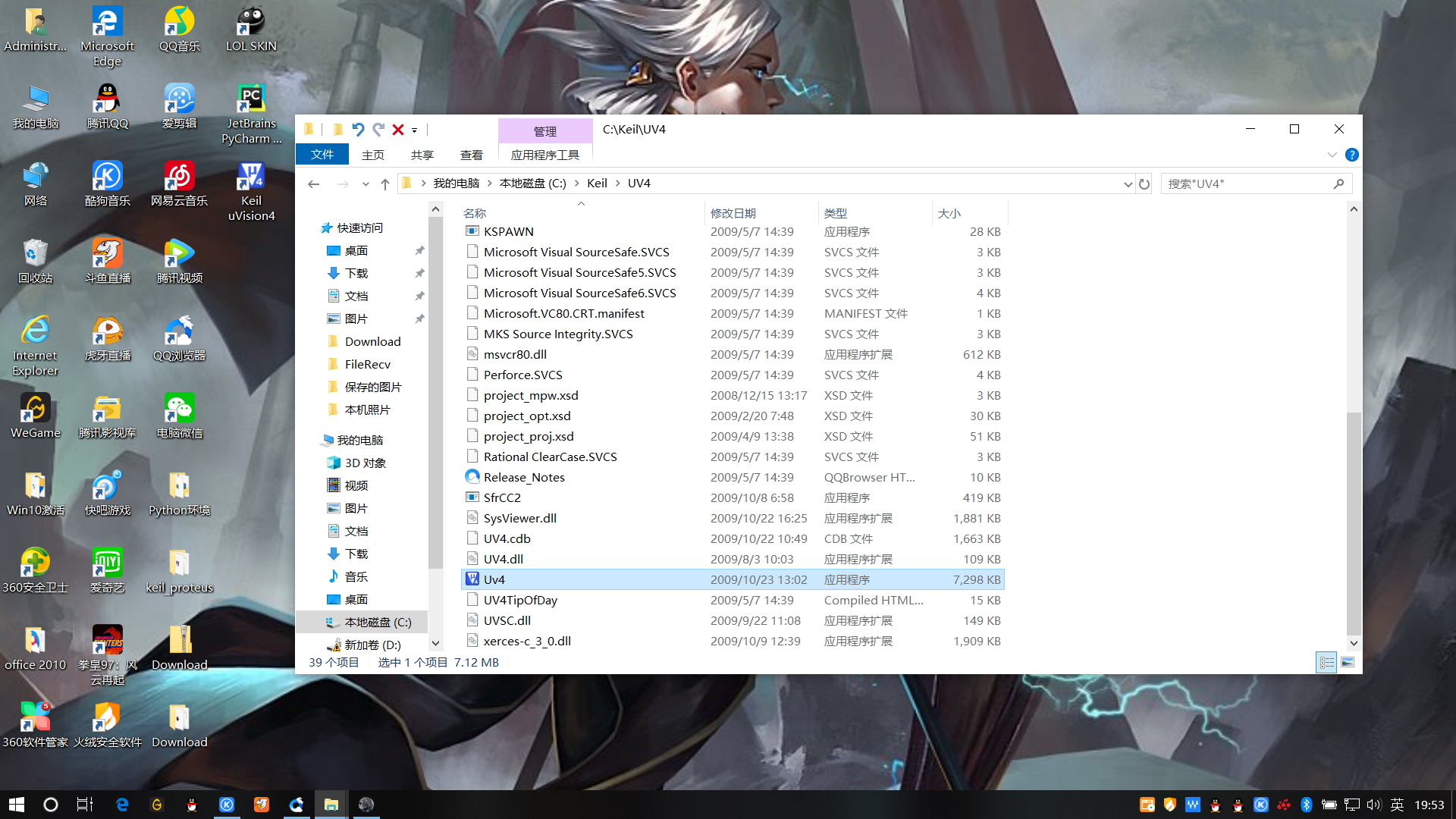1456x819 pixels.
Task: Open quick access toolbar customize dropdown
Action: click(x=414, y=130)
